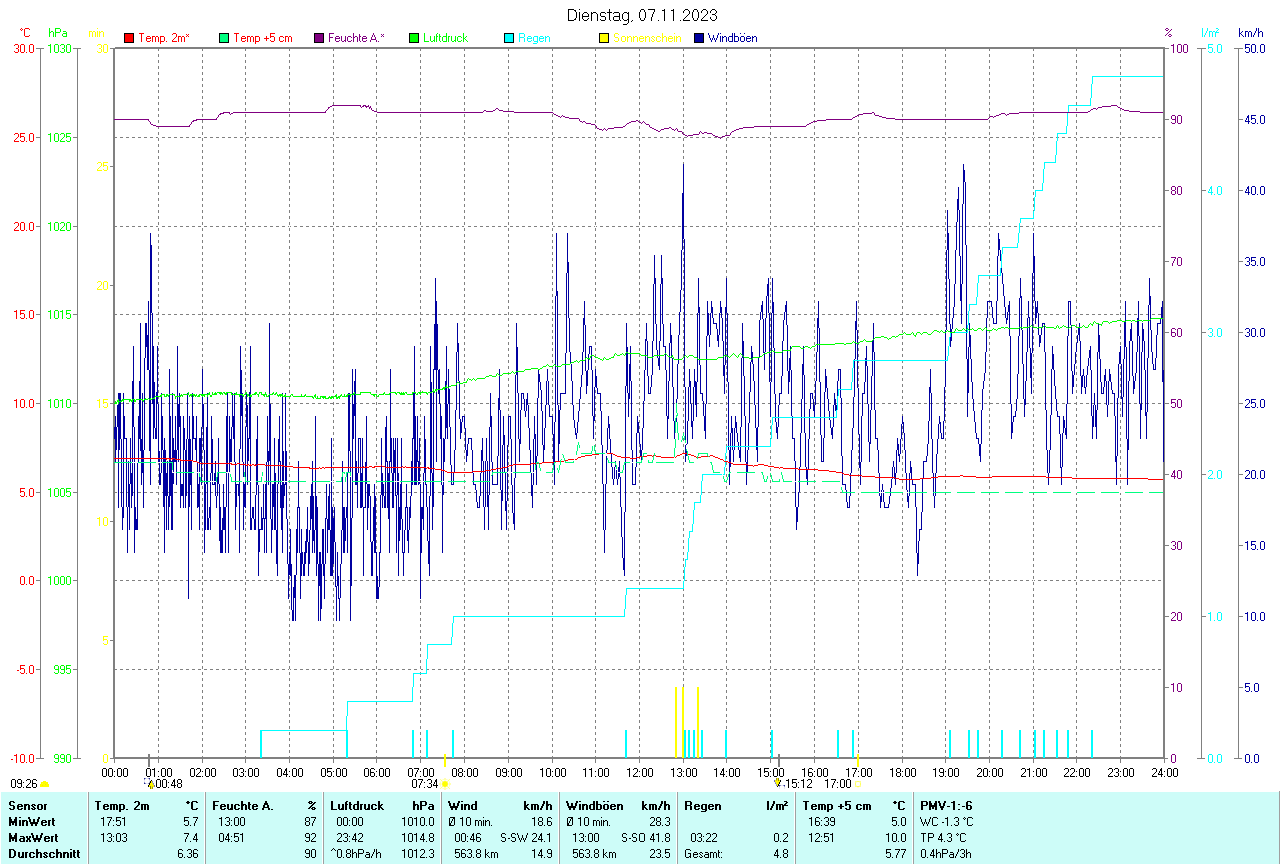Click the Windböen legend label

733,38
